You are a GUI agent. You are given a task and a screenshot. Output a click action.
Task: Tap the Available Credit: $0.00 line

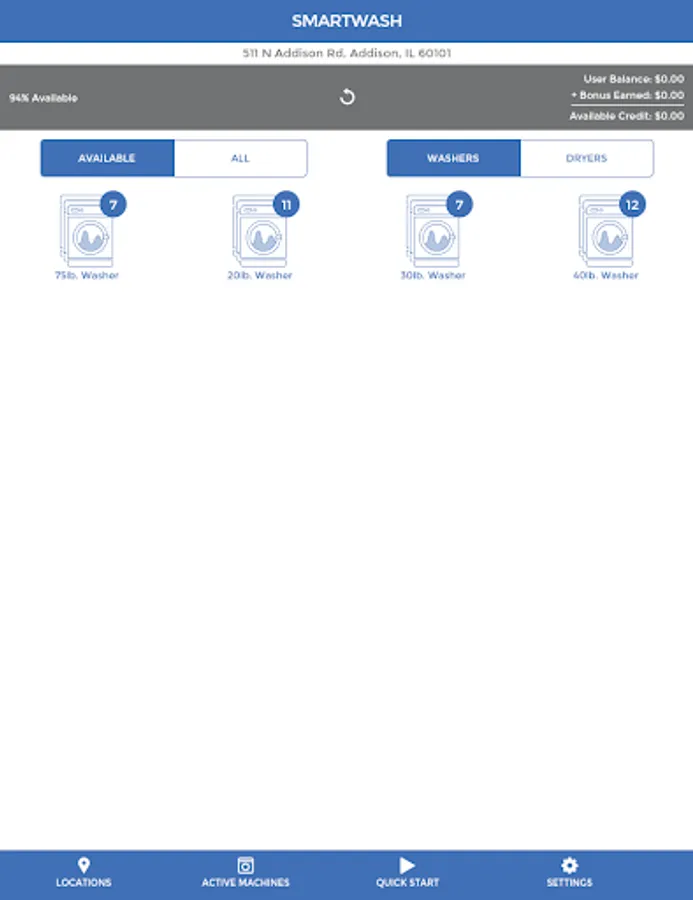[x=627, y=116]
